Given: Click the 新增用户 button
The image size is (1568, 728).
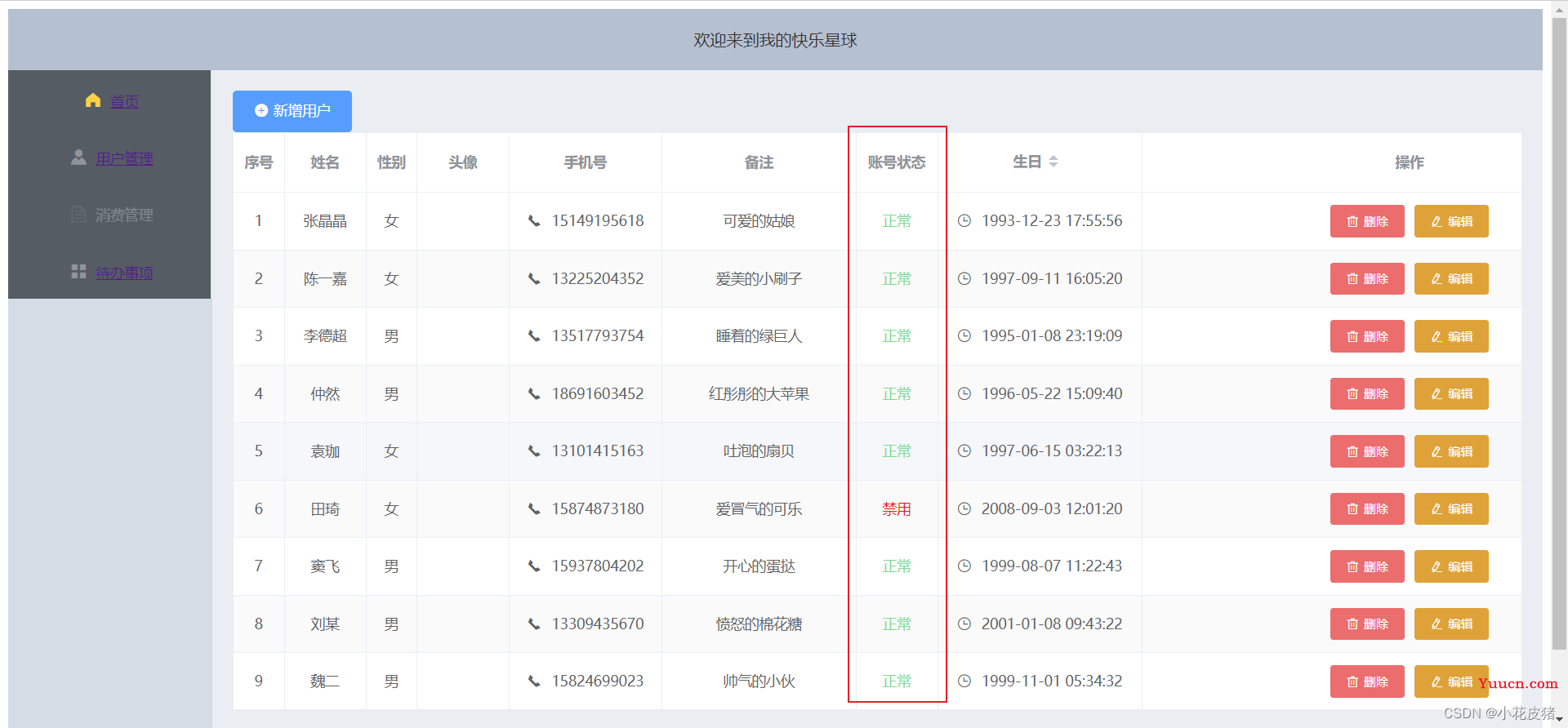Looking at the screenshot, I should click(x=292, y=111).
